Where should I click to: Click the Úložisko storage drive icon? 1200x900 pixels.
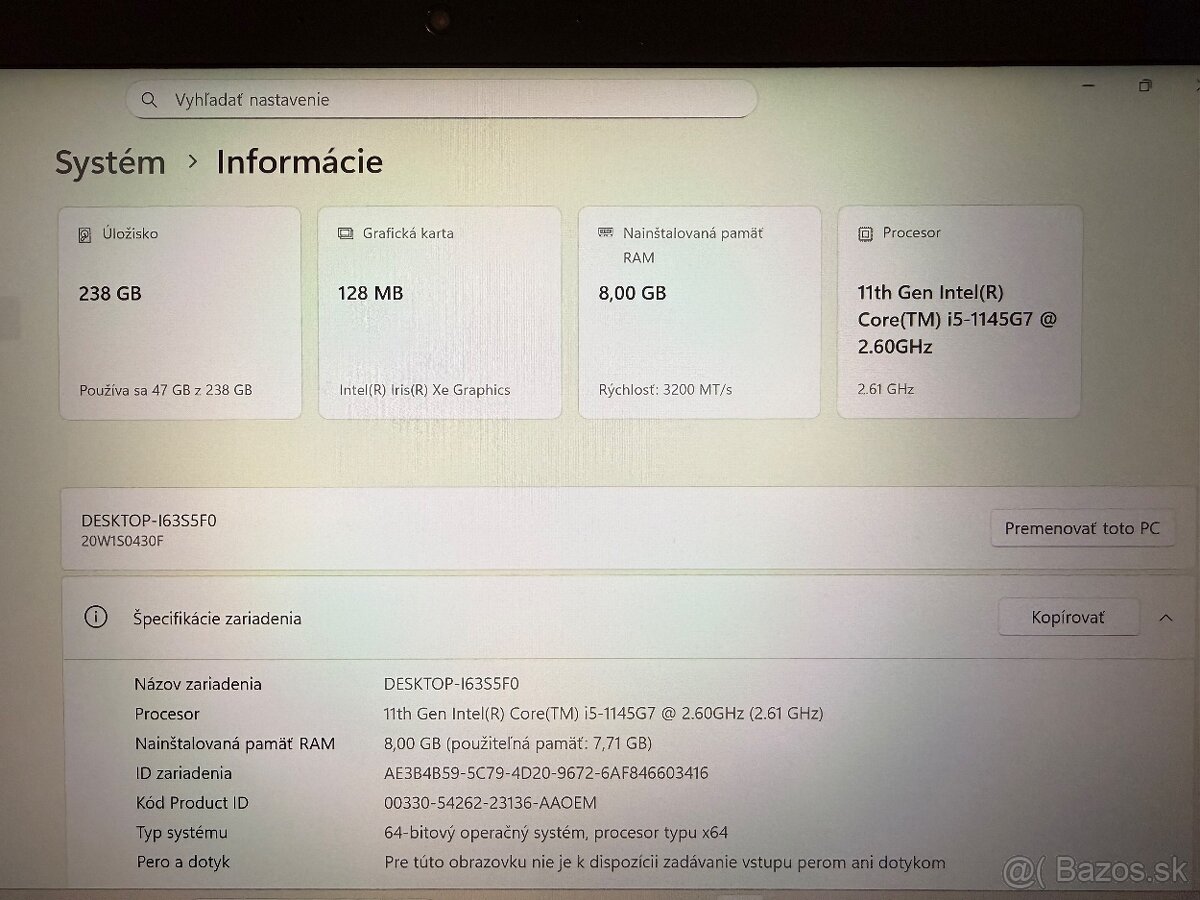[85, 233]
